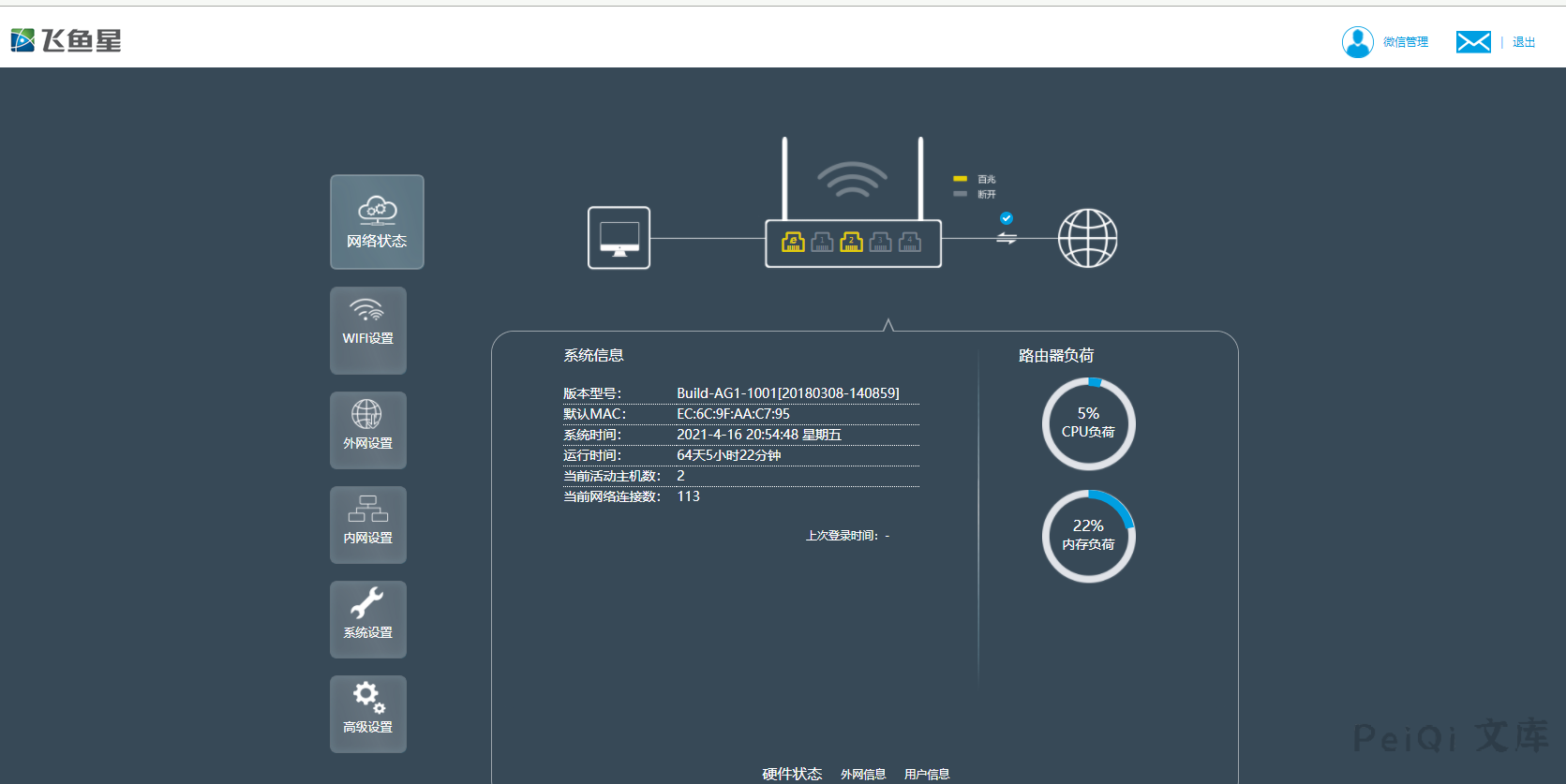This screenshot has height=784, width=1566.
Task: Click LAN port 2 on the router
Action: [x=851, y=243]
